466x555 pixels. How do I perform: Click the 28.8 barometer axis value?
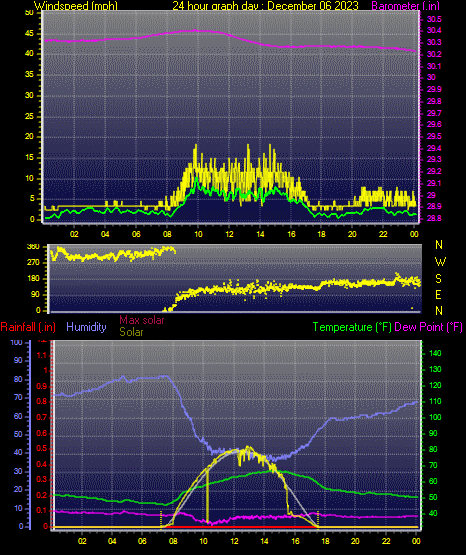[x=434, y=218]
